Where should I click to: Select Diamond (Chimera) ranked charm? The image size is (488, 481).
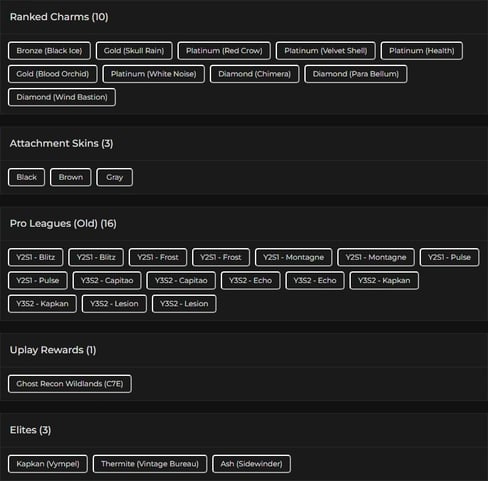[x=254, y=74]
